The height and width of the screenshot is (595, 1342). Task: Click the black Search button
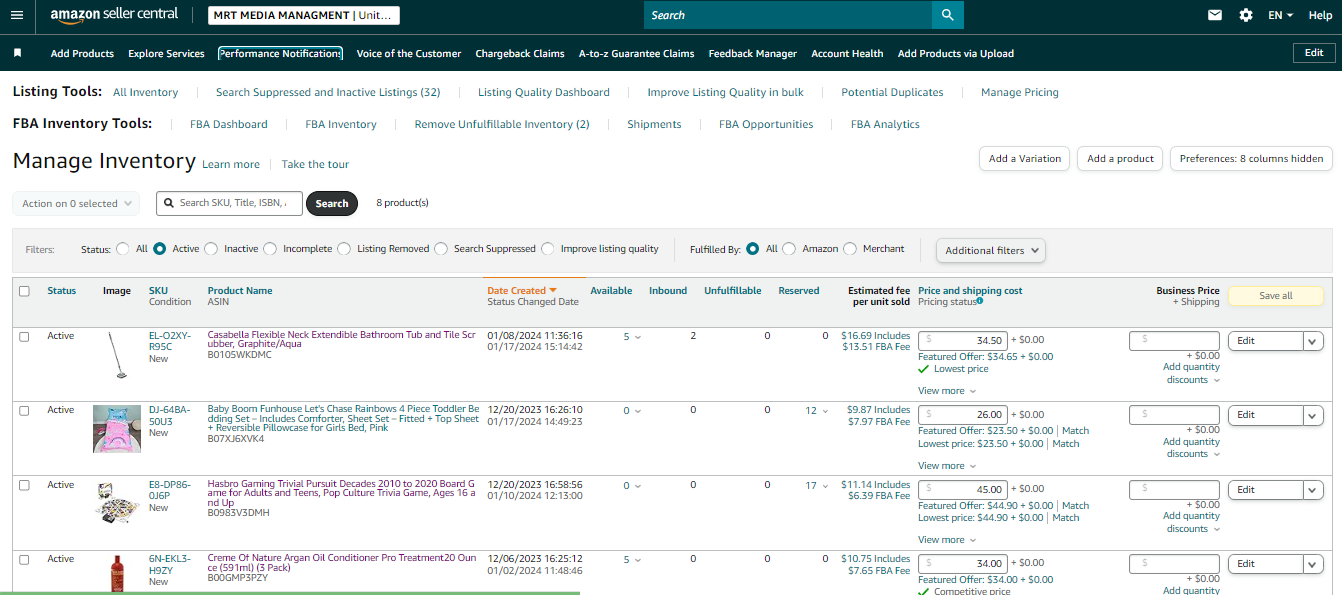click(x=331, y=203)
